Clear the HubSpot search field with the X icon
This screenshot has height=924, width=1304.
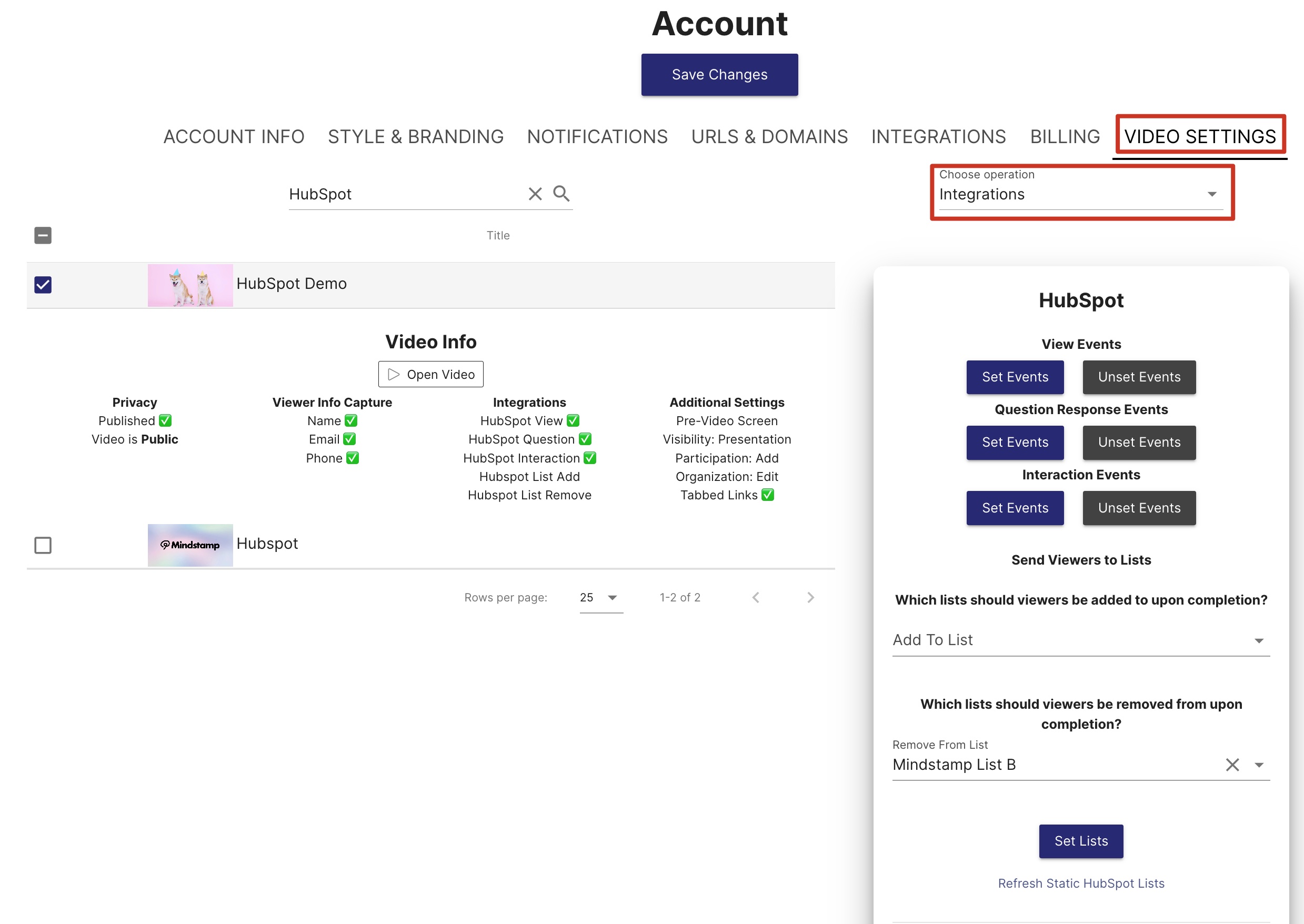(535, 194)
